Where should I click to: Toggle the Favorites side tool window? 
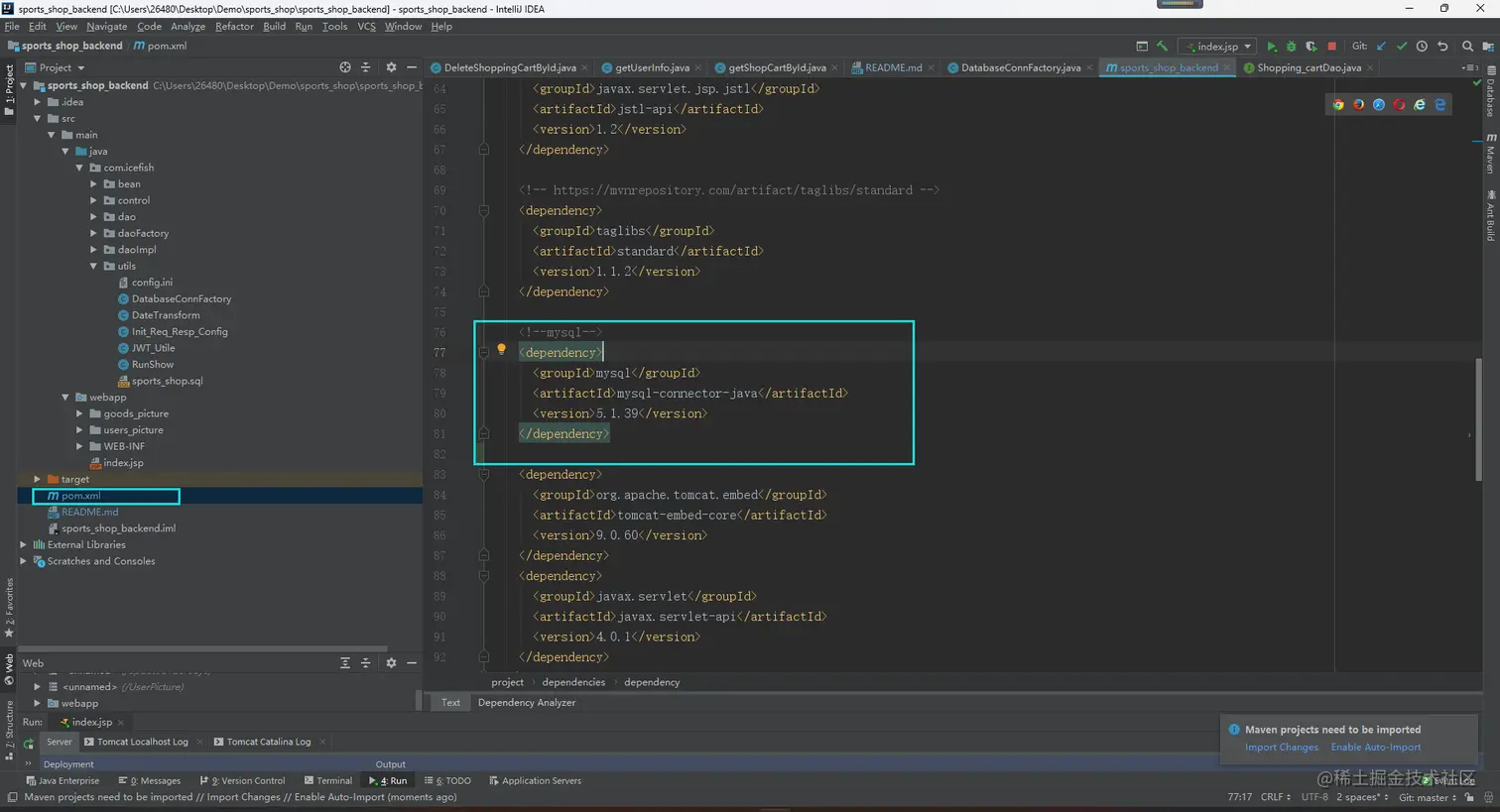(9, 608)
